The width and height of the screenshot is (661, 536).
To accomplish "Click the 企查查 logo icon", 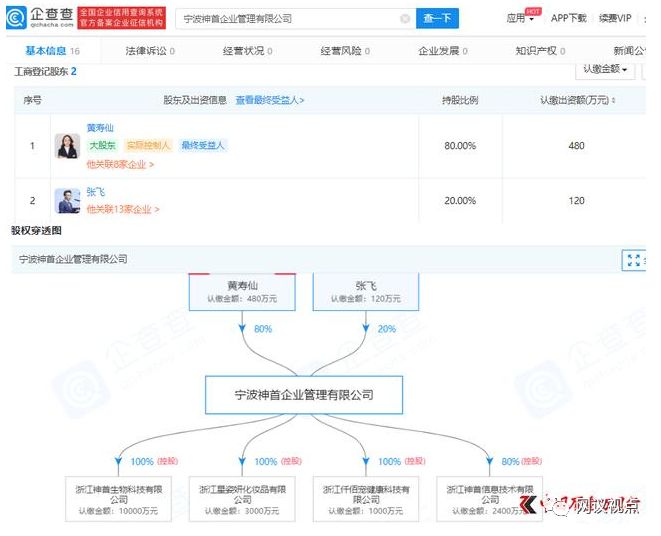I will (22, 18).
